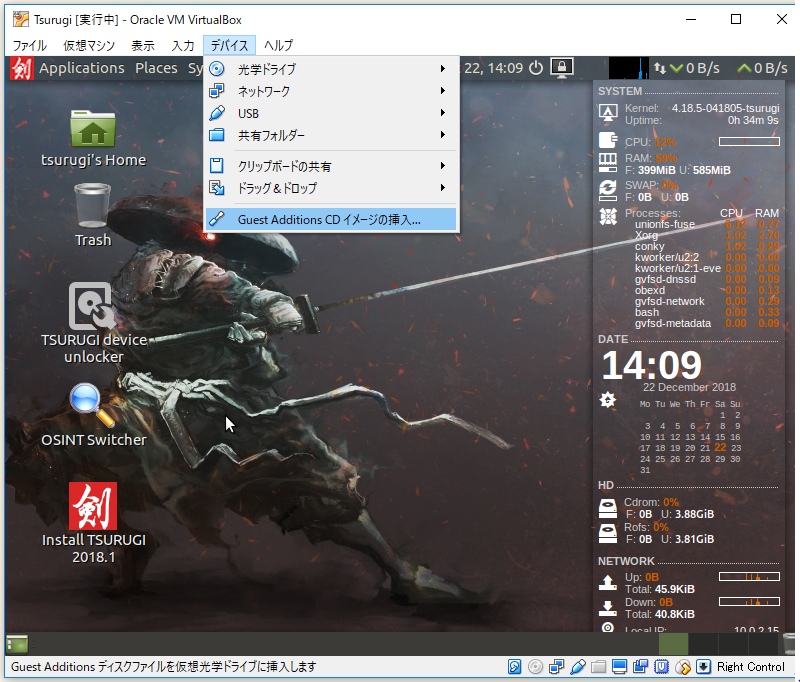Click the conky network Up graph
The image size is (800, 682).
tap(749, 577)
